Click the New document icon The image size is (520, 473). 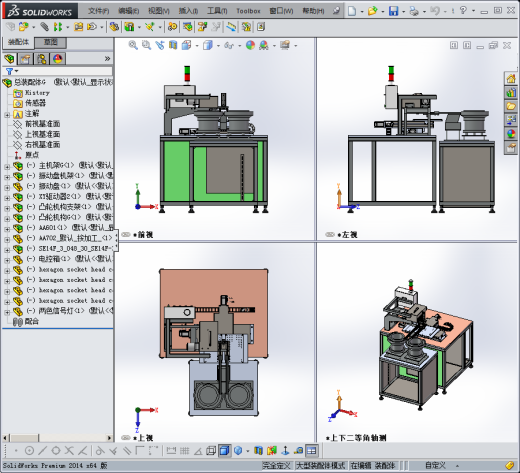coord(352,11)
